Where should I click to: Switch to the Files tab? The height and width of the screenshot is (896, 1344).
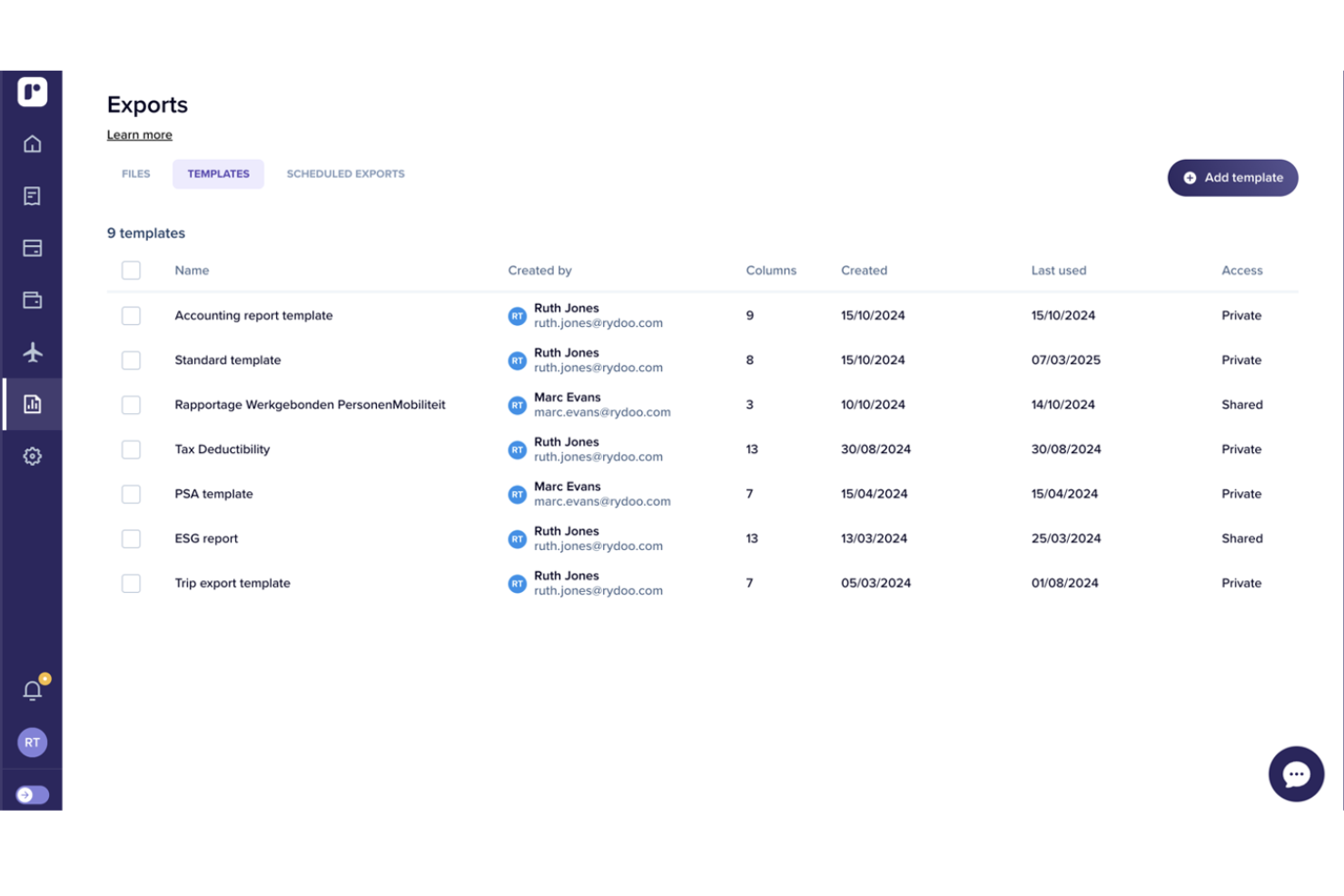click(x=135, y=173)
